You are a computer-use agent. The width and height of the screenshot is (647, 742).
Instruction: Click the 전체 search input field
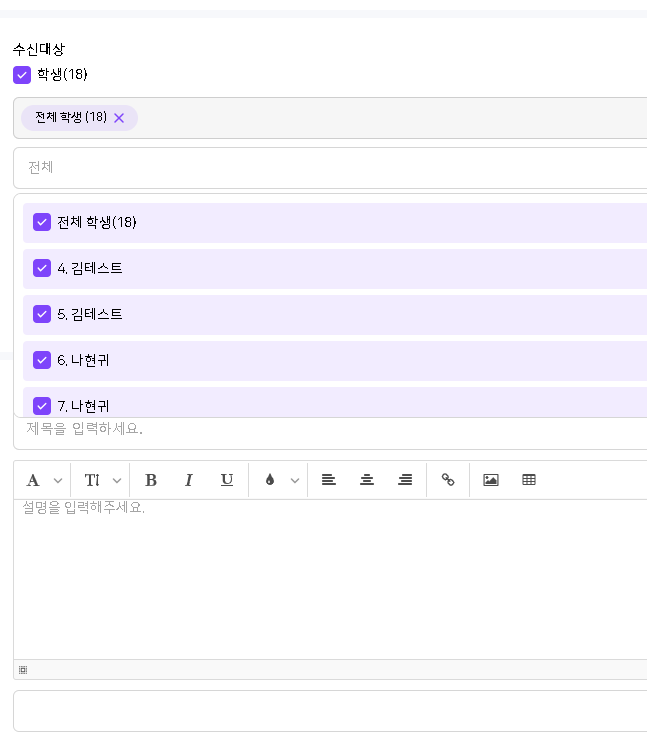330,167
